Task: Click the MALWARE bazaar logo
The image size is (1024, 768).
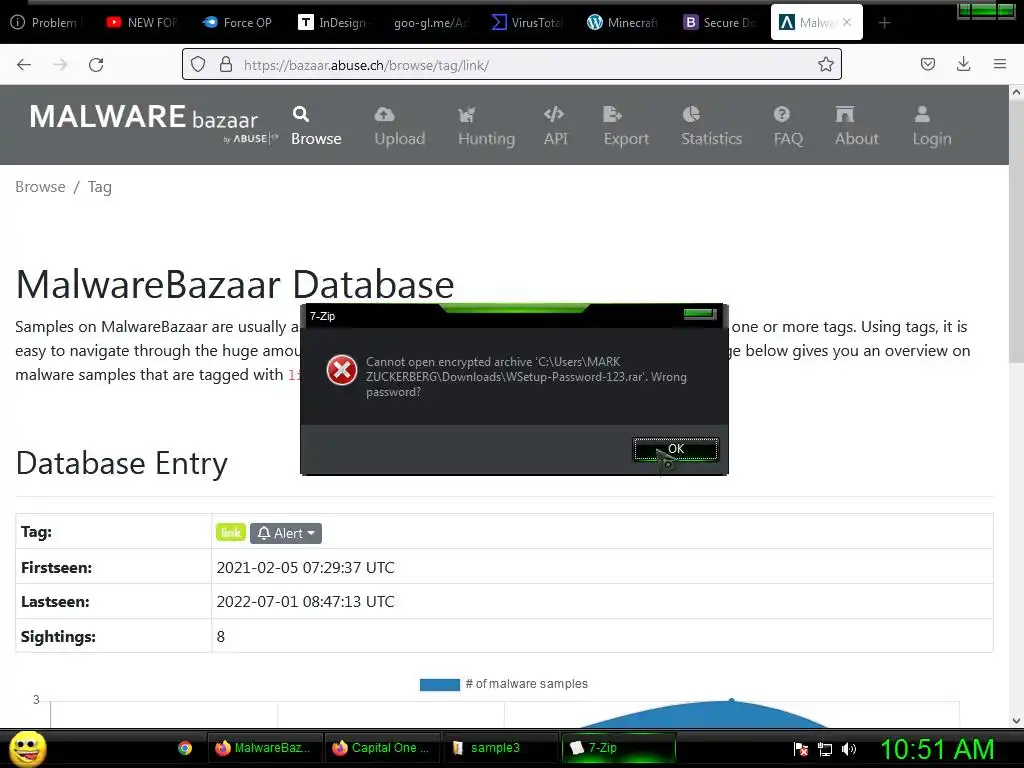Action: coord(153,122)
